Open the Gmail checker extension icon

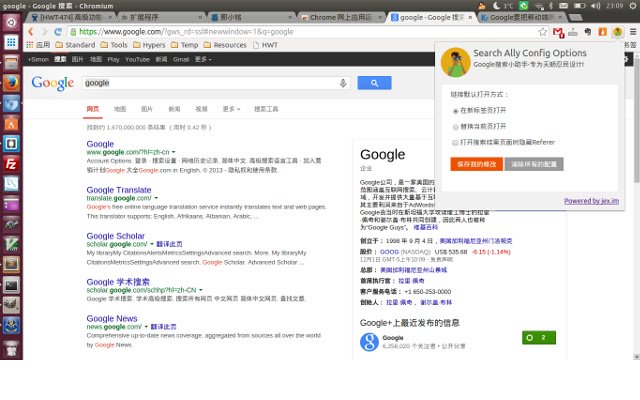(558, 32)
